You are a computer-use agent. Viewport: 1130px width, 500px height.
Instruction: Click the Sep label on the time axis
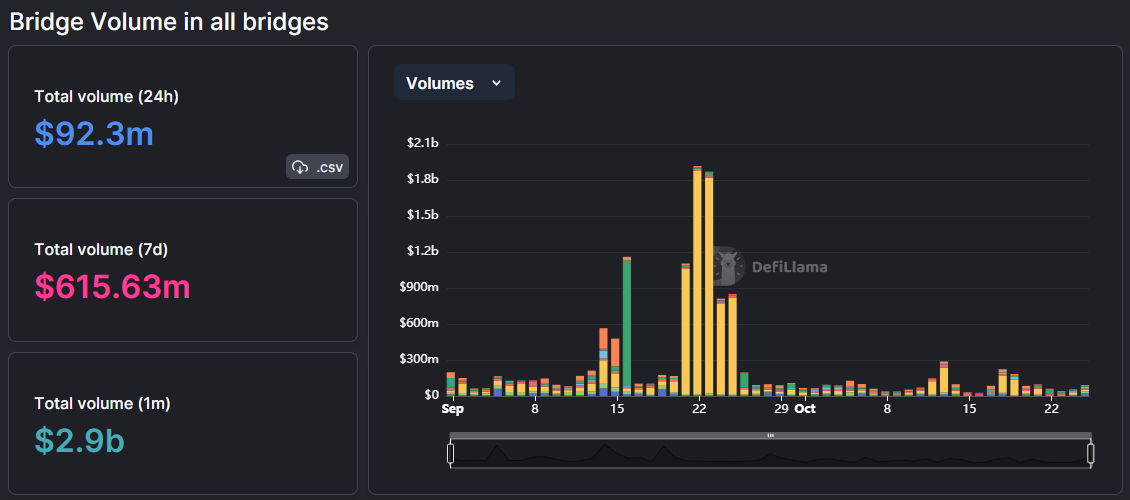click(x=453, y=408)
